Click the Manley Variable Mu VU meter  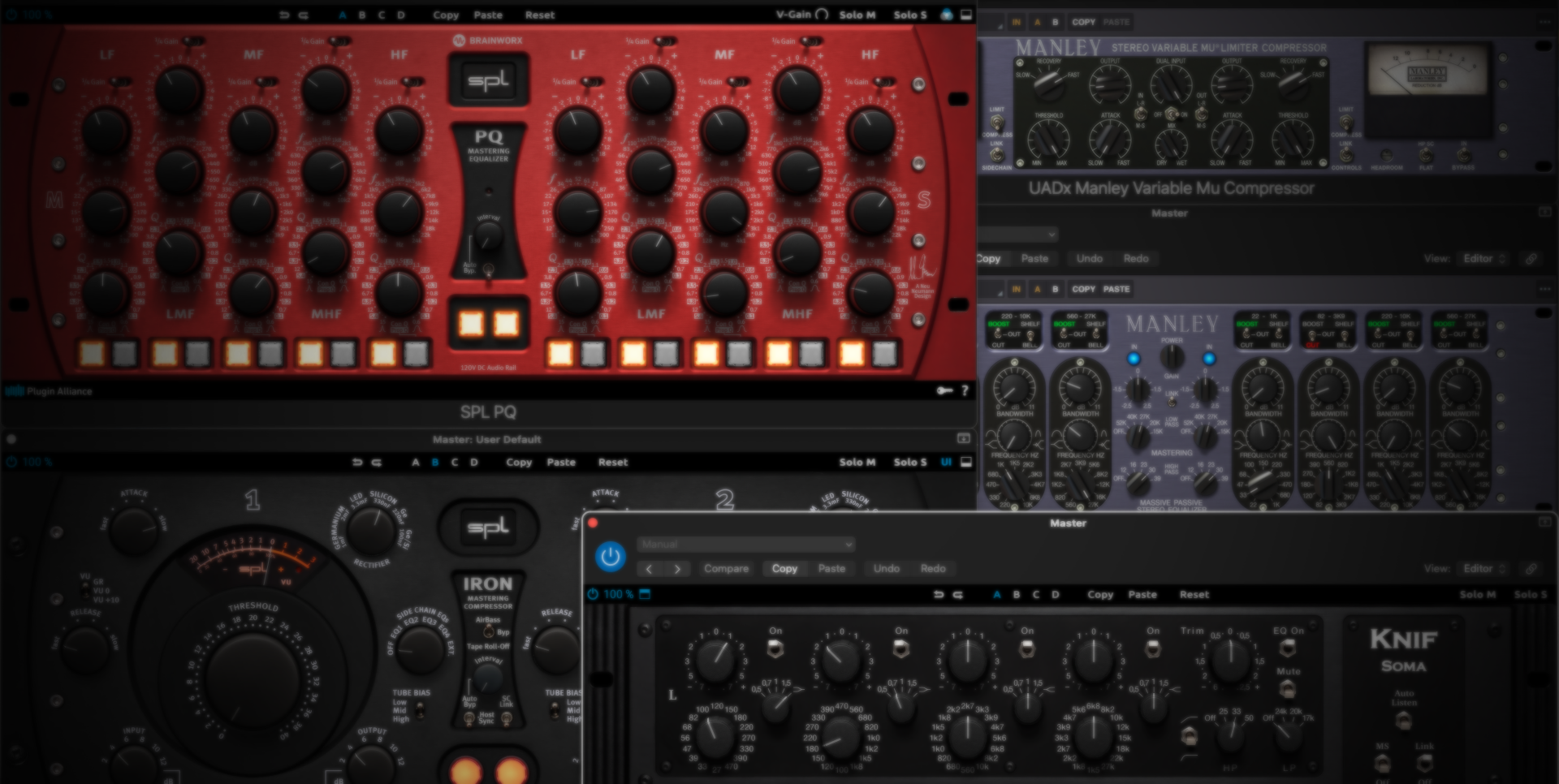[x=1427, y=71]
